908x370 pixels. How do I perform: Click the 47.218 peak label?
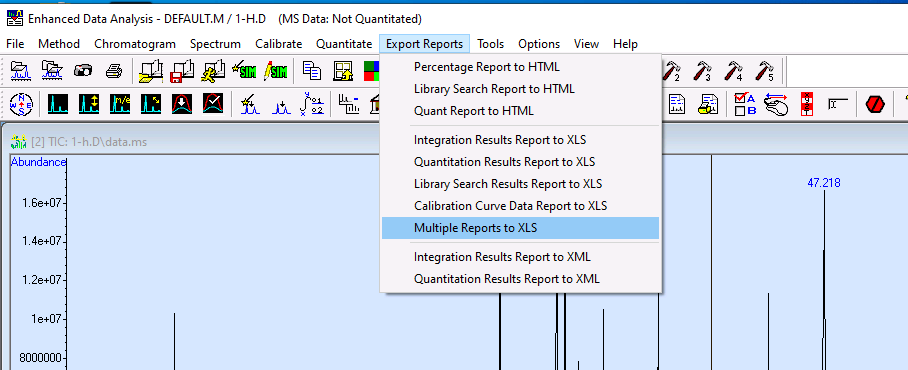pyautogui.click(x=823, y=184)
